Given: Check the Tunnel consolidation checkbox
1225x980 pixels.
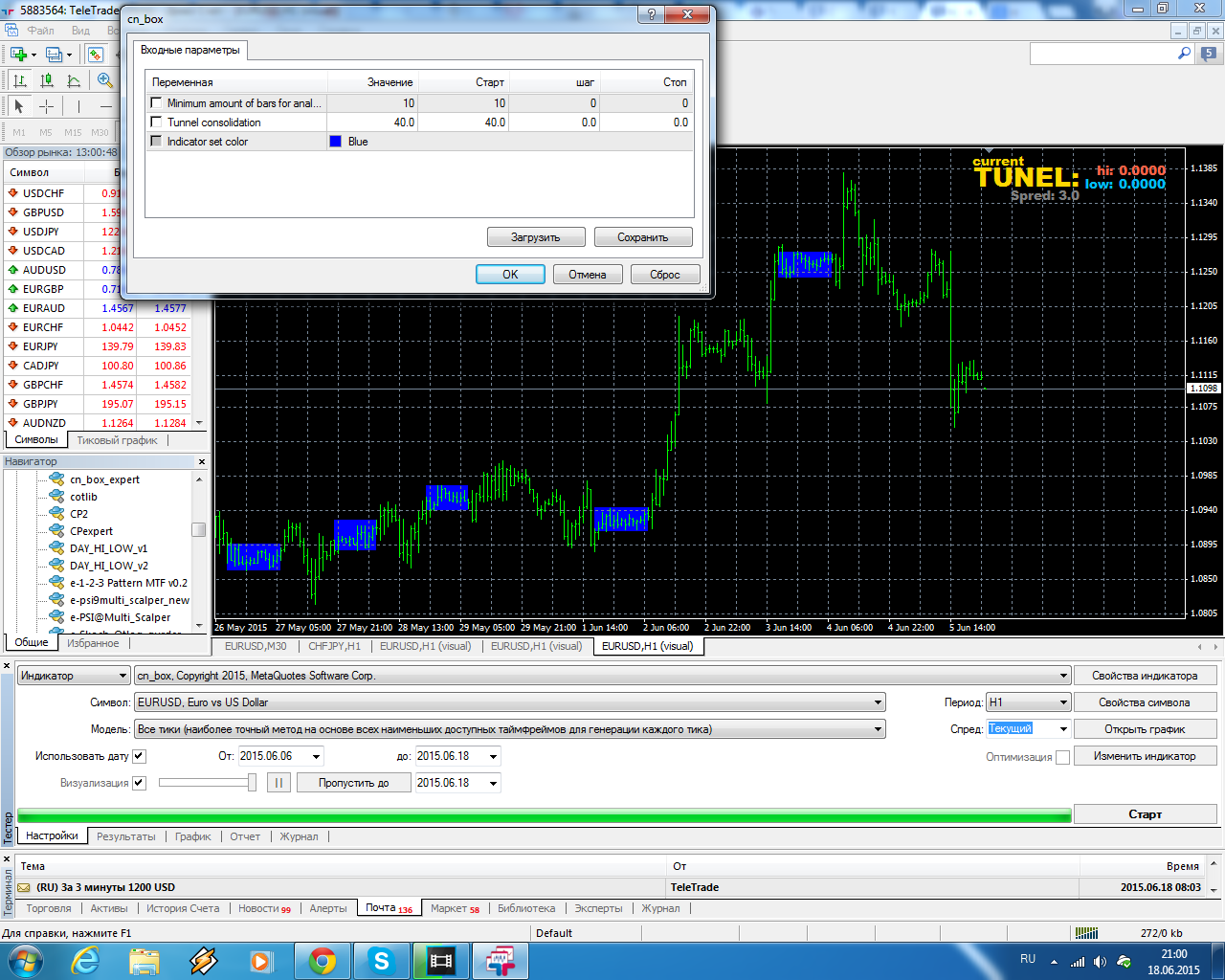Looking at the screenshot, I should [156, 122].
